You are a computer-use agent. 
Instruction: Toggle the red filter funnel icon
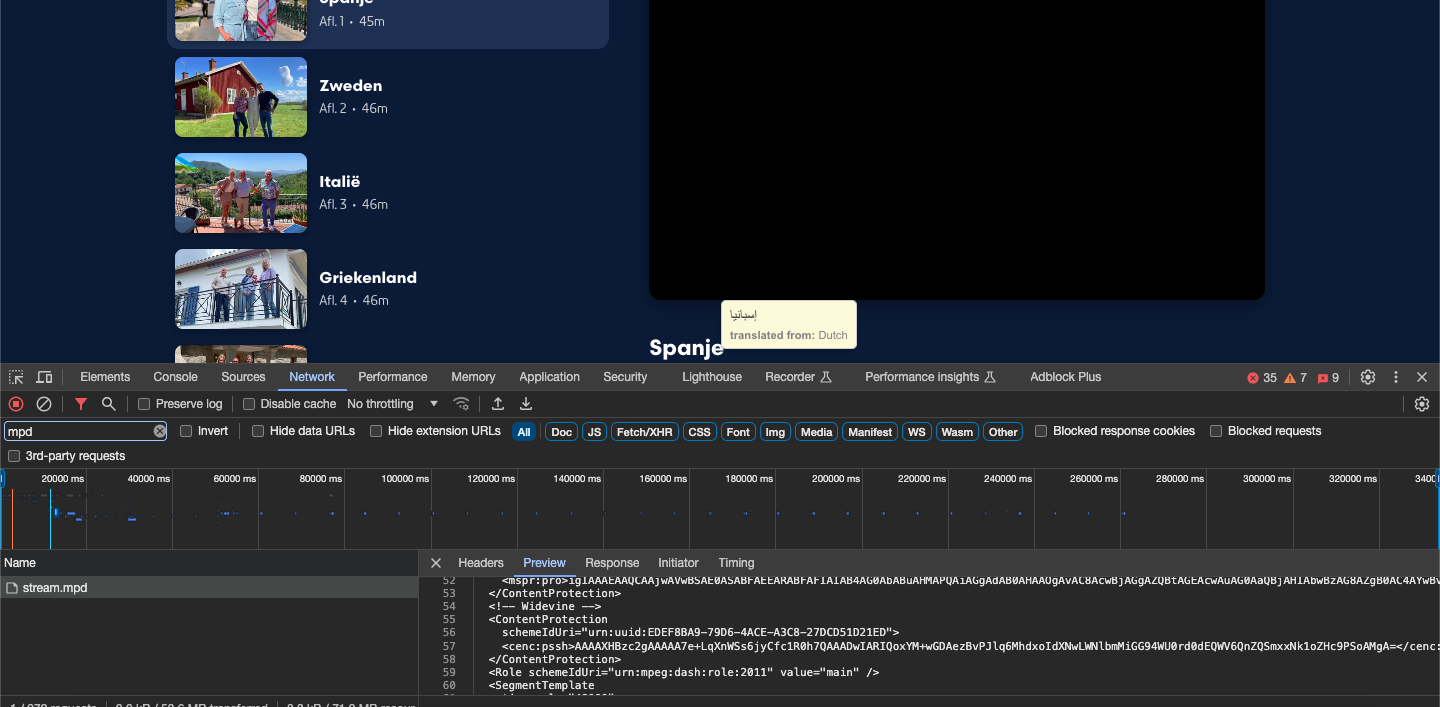tap(81, 404)
